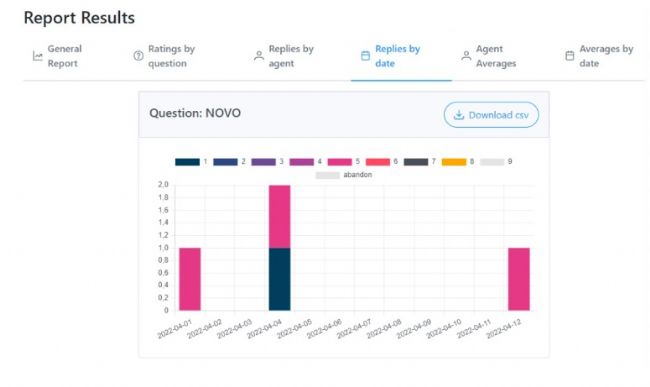The width and height of the screenshot is (650, 387).
Task: Click the download arrow icon in the csv button
Action: pos(459,115)
